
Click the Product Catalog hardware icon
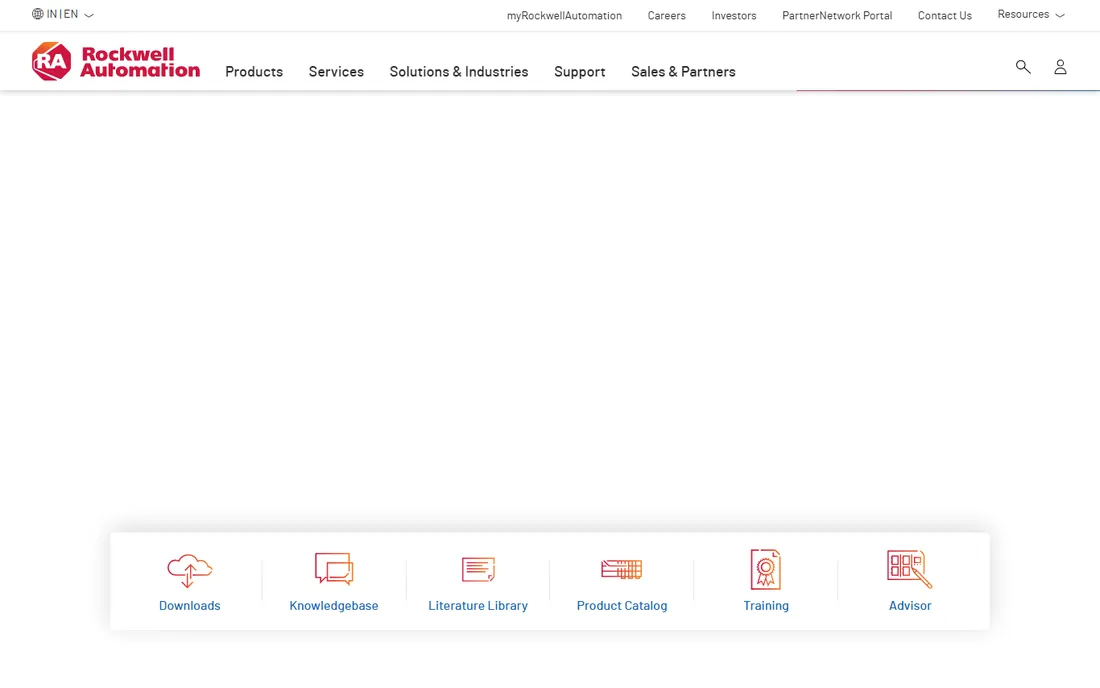coord(622,569)
